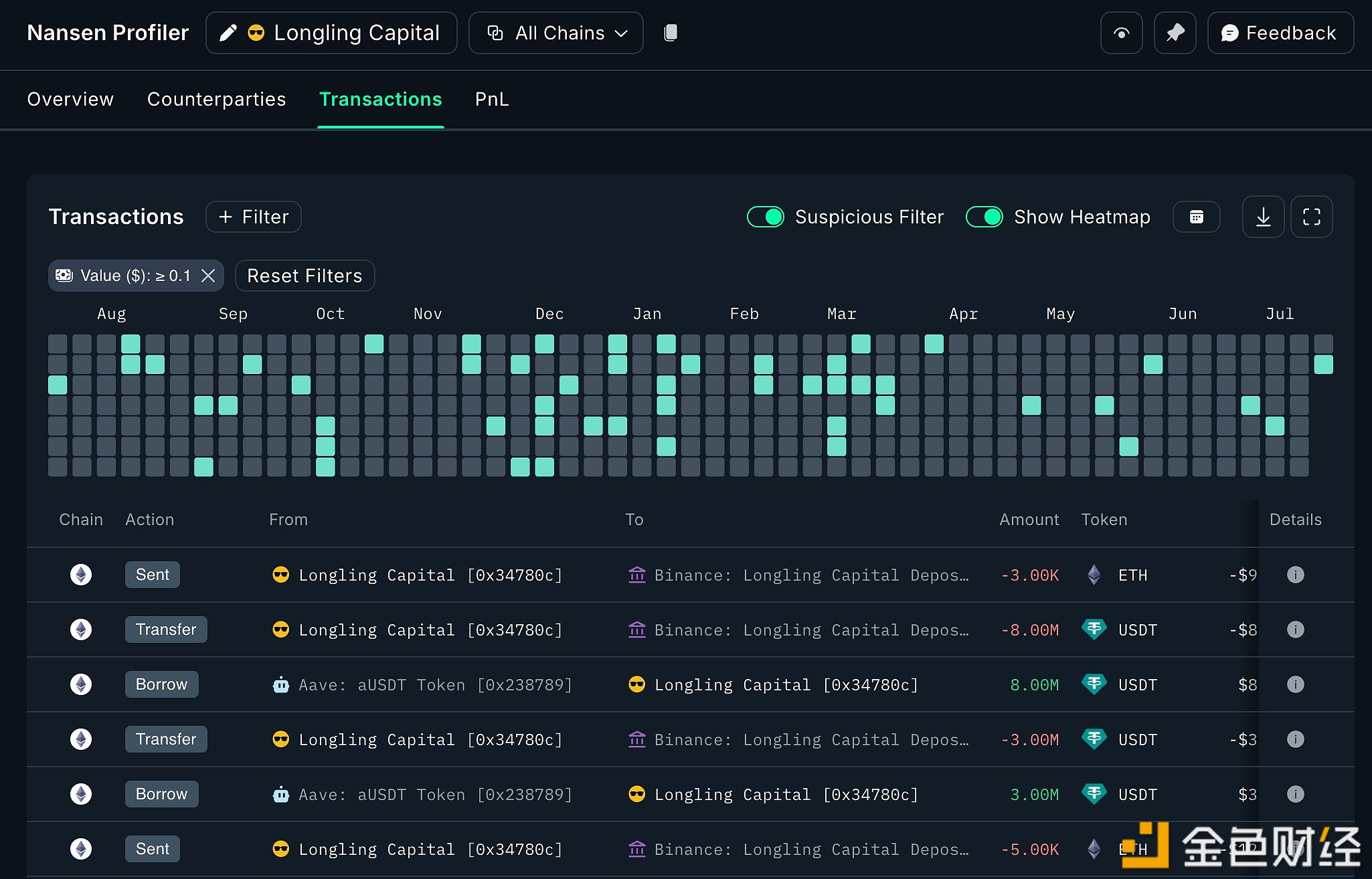This screenshot has height=879, width=1372.
Task: Click the download transactions icon
Action: (x=1263, y=217)
